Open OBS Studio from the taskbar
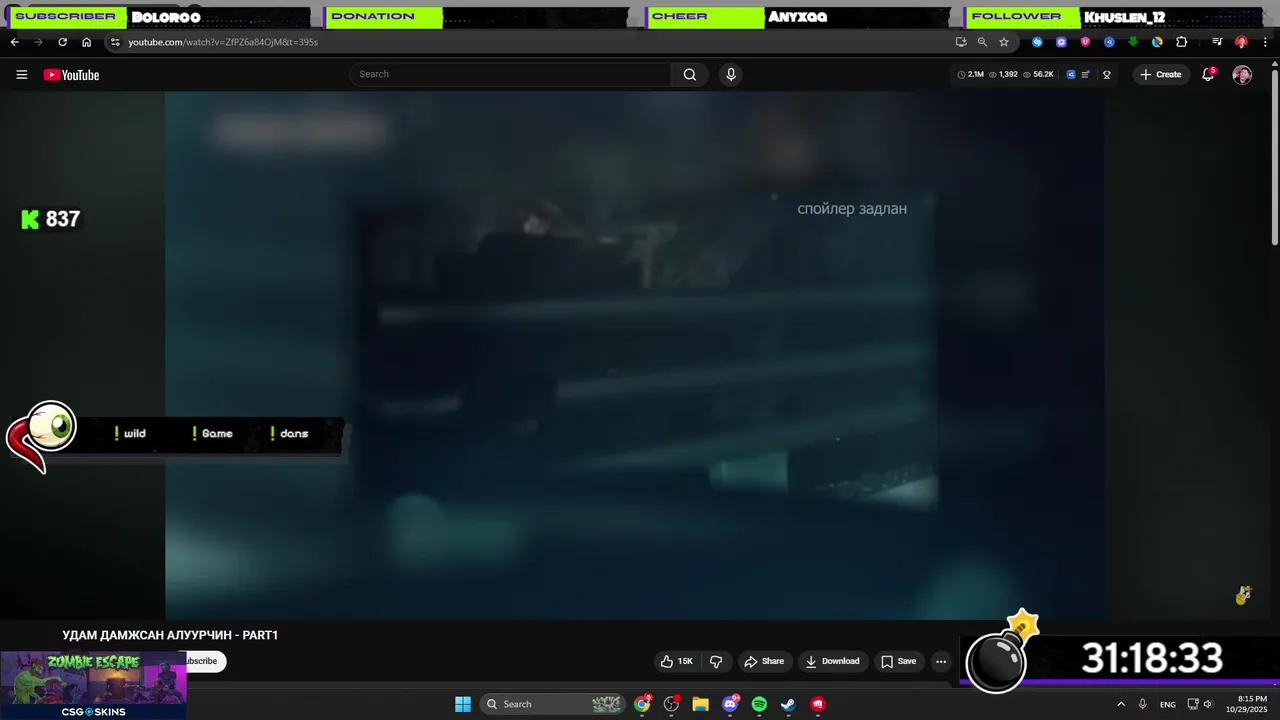The image size is (1280, 720). point(672,704)
